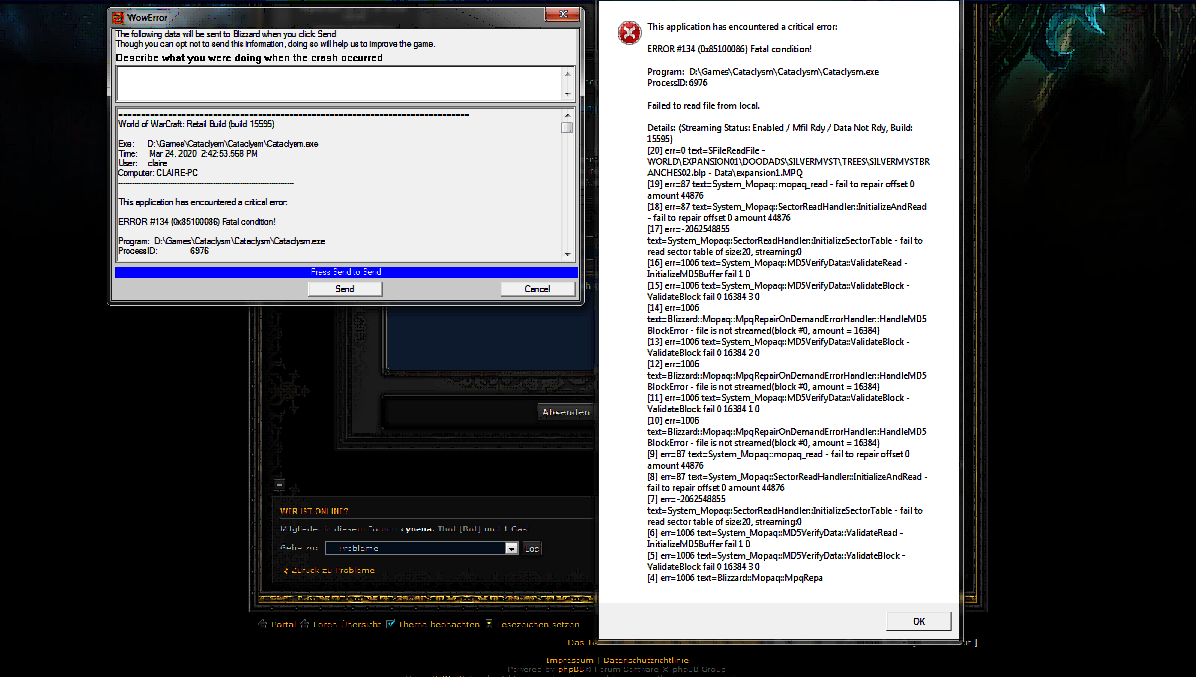Click the home icon next to Portal
The width and height of the screenshot is (1196, 677).
coord(262,624)
